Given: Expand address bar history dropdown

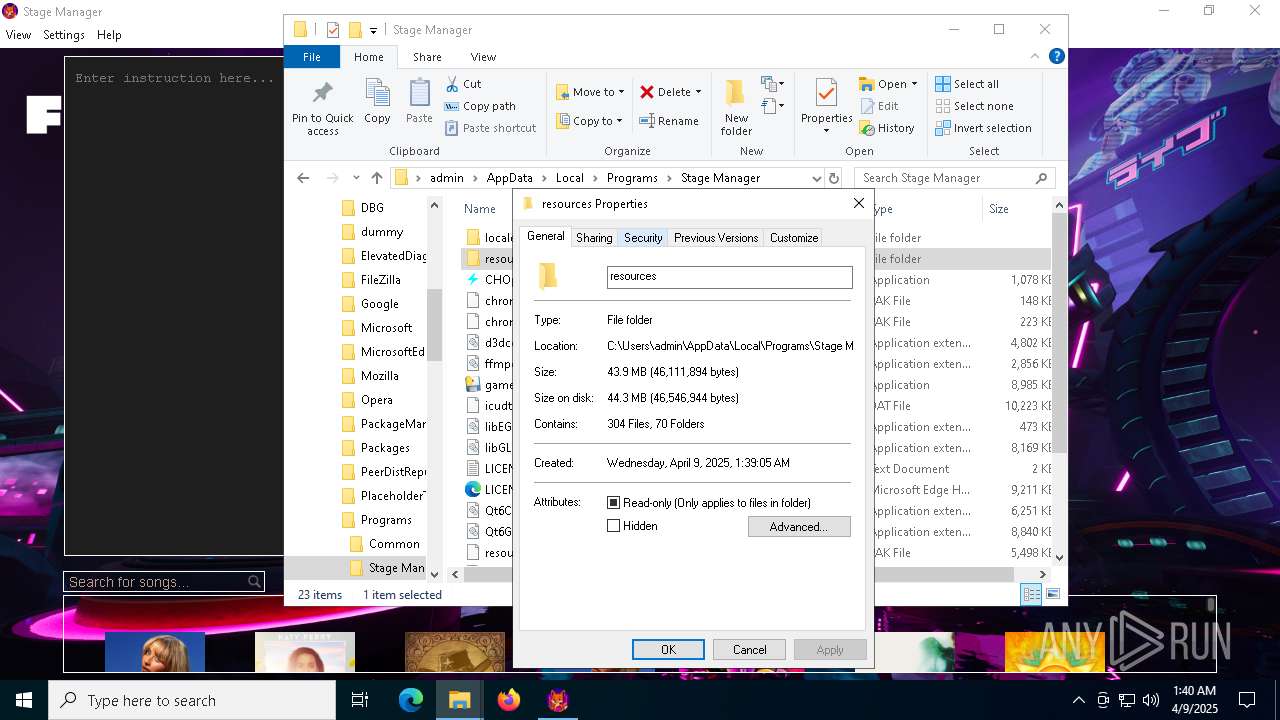Looking at the screenshot, I should (x=816, y=178).
